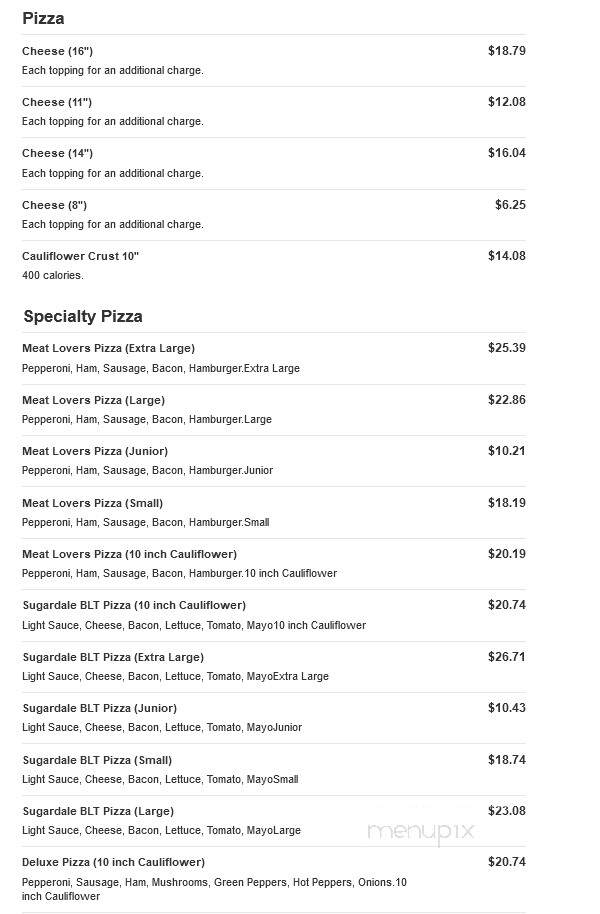The image size is (600, 914).
Task: Click the Specialty Pizza section heading
Action: click(83, 317)
